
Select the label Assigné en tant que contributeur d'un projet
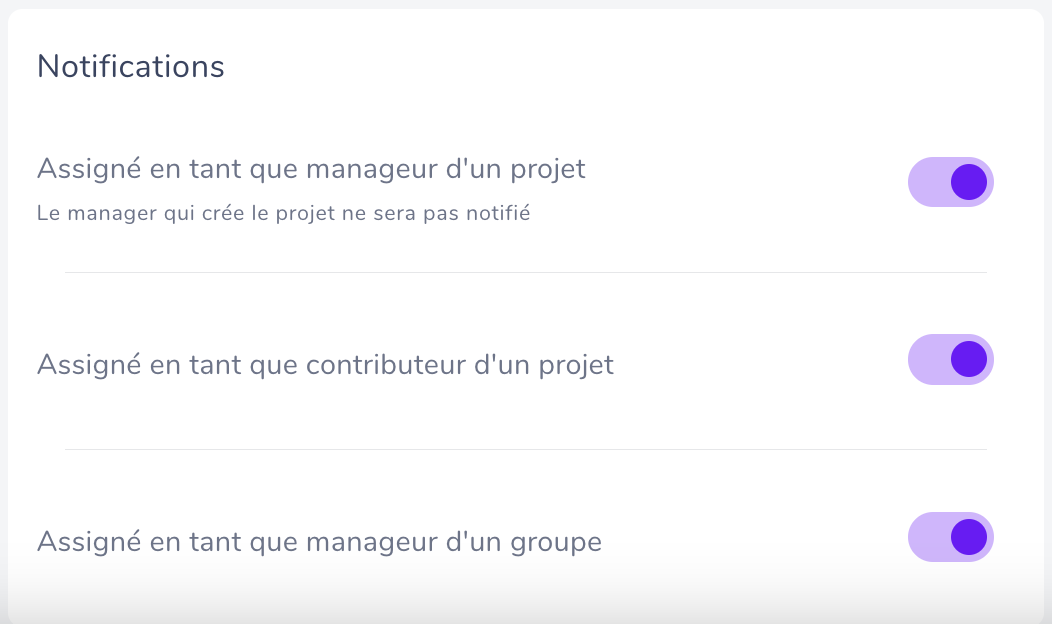click(325, 366)
